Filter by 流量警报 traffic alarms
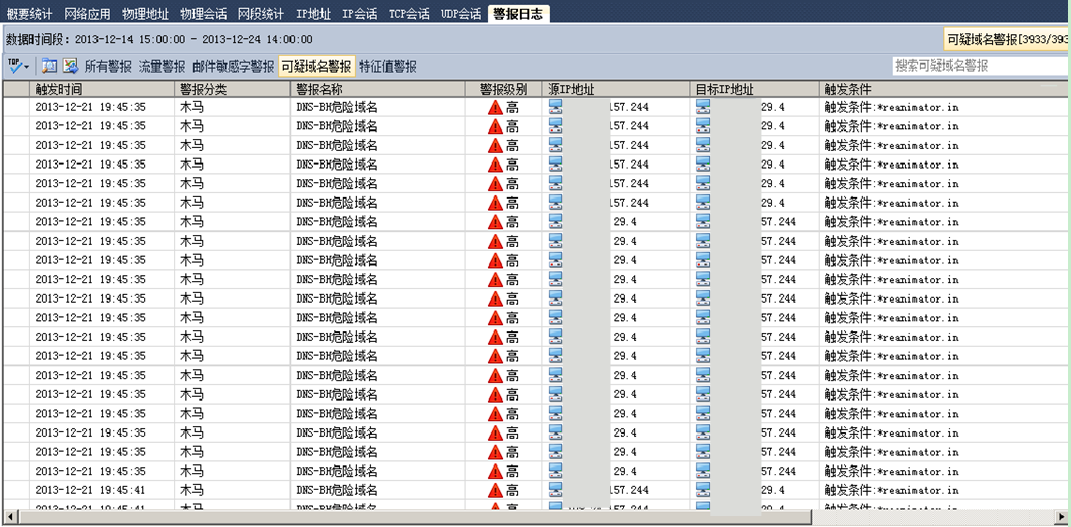This screenshot has width=1071, height=527. tap(162, 67)
